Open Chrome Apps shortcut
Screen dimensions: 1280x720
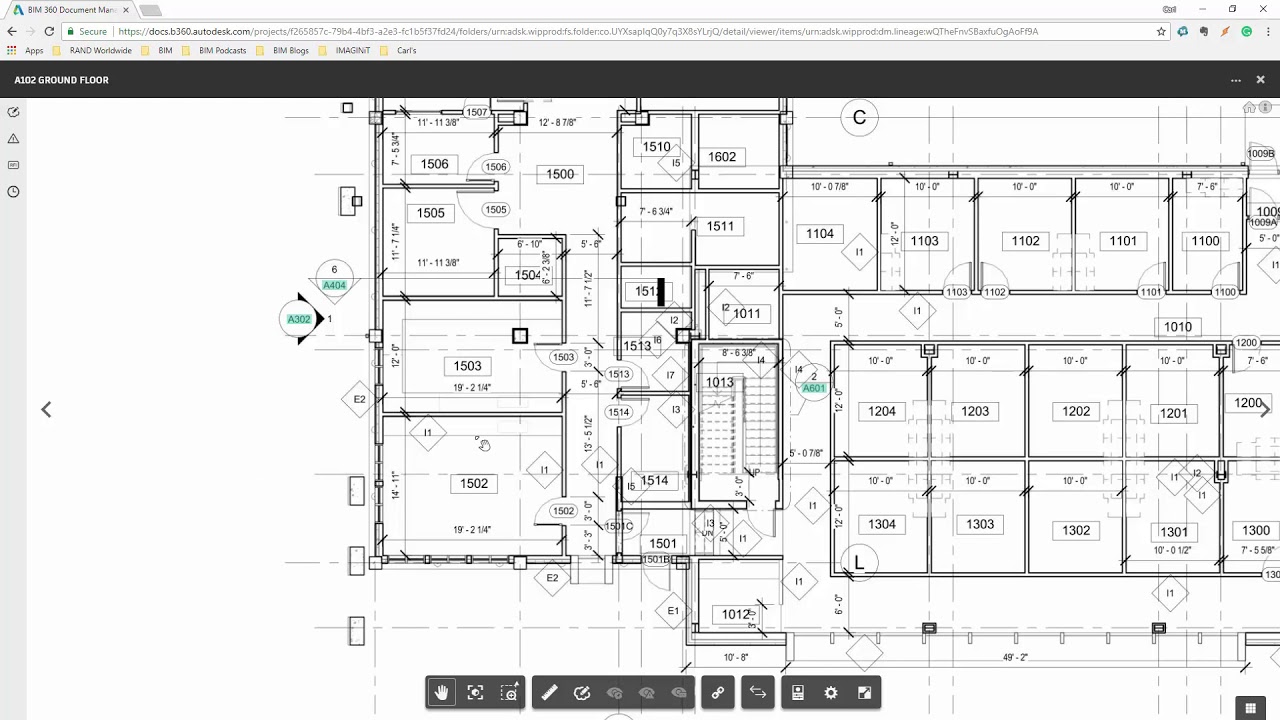(x=26, y=50)
